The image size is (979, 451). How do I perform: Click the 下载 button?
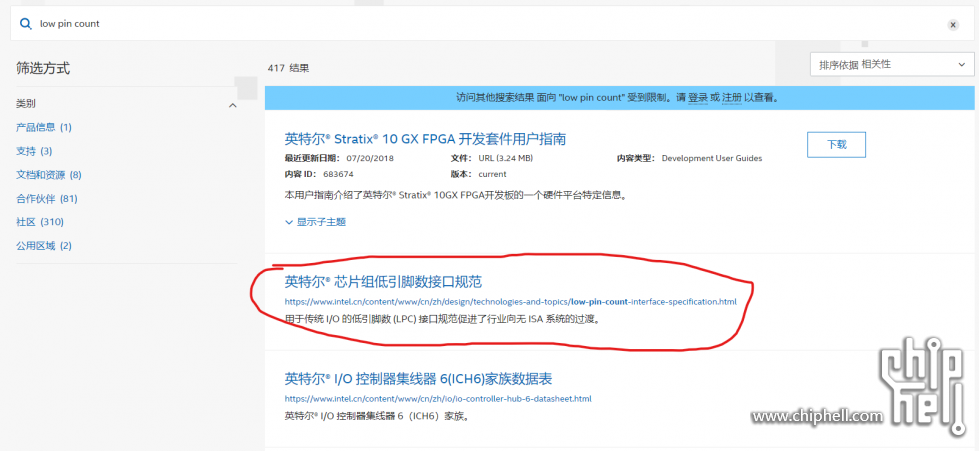837,144
